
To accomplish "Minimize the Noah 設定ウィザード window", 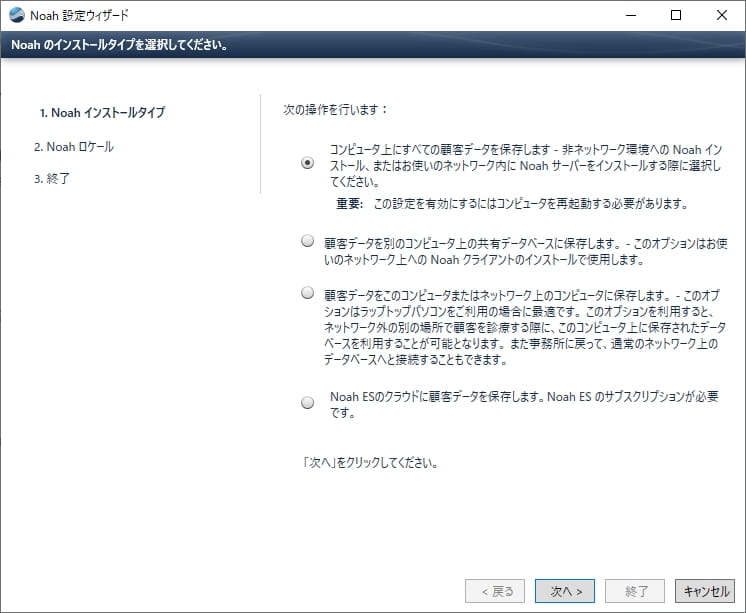I will 631,15.
